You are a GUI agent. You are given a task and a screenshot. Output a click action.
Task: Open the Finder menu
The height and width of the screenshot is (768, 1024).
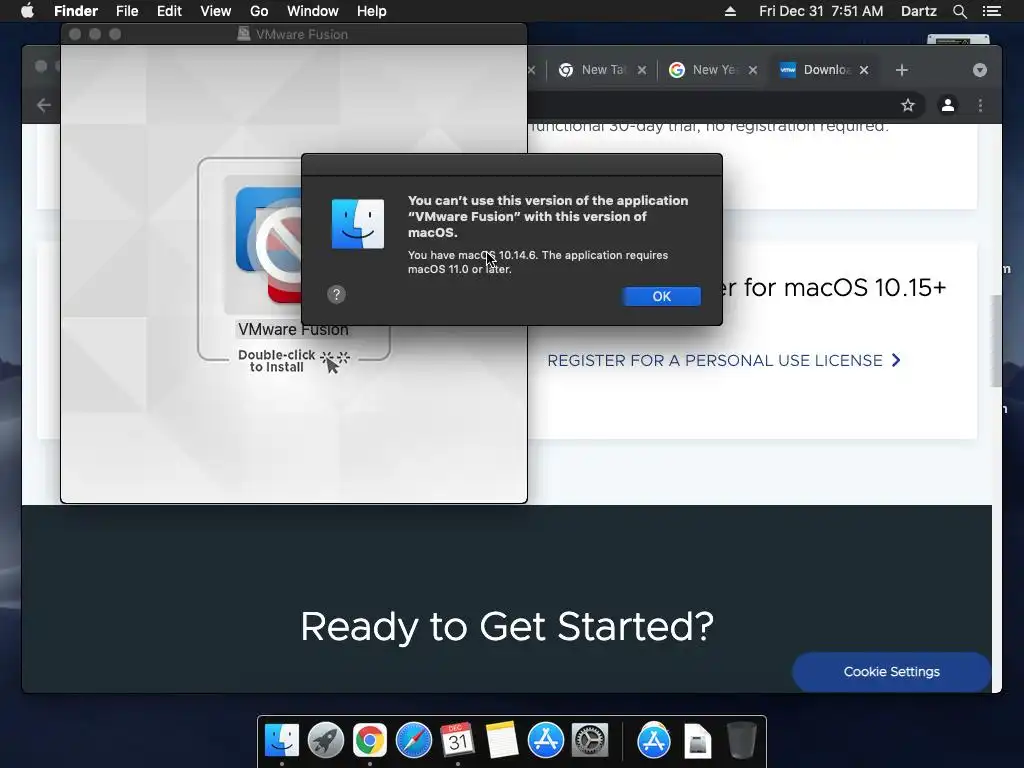[76, 11]
